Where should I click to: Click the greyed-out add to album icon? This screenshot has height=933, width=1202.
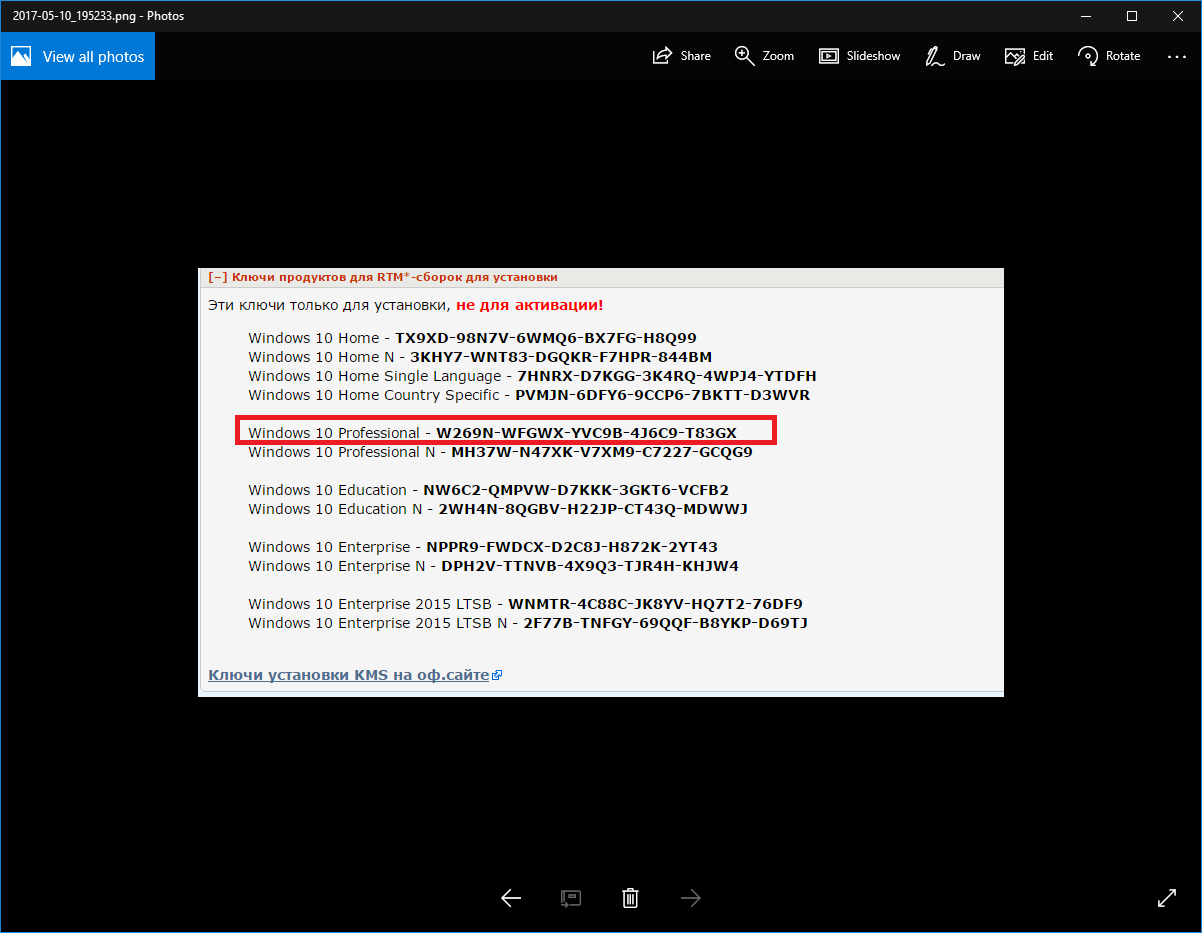(571, 898)
